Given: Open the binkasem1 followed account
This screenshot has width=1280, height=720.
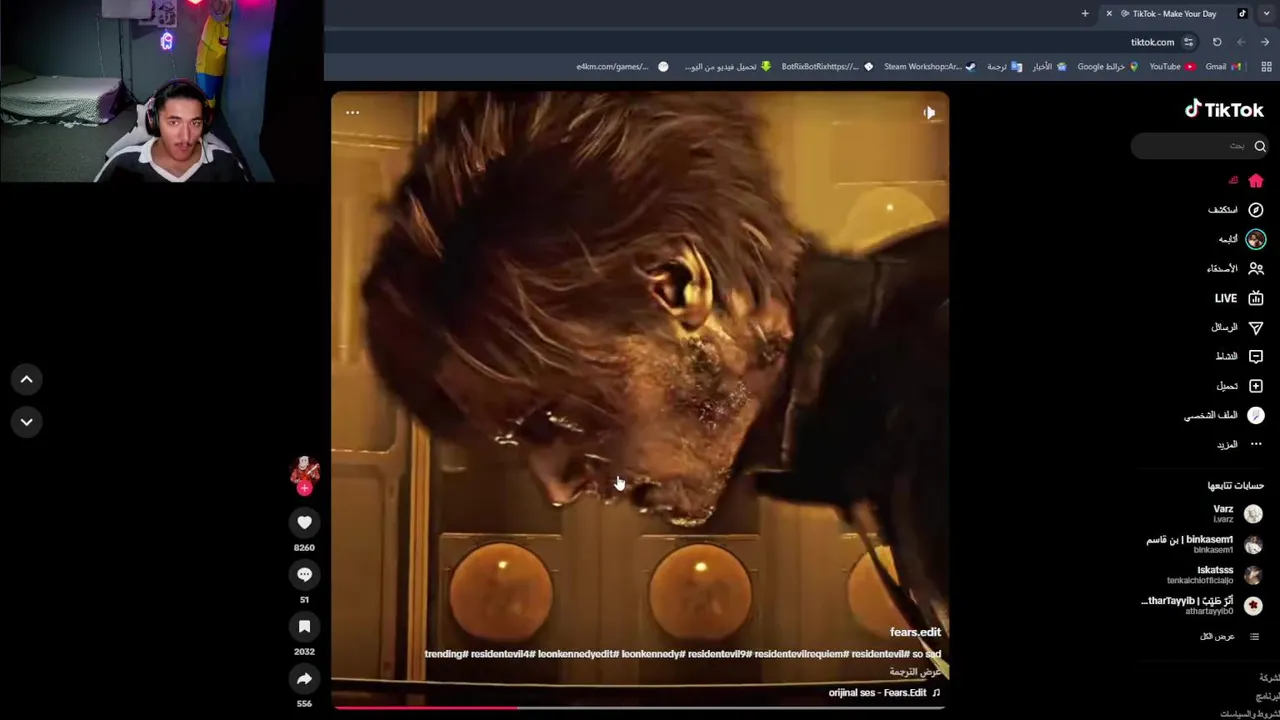Looking at the screenshot, I should 1204,544.
